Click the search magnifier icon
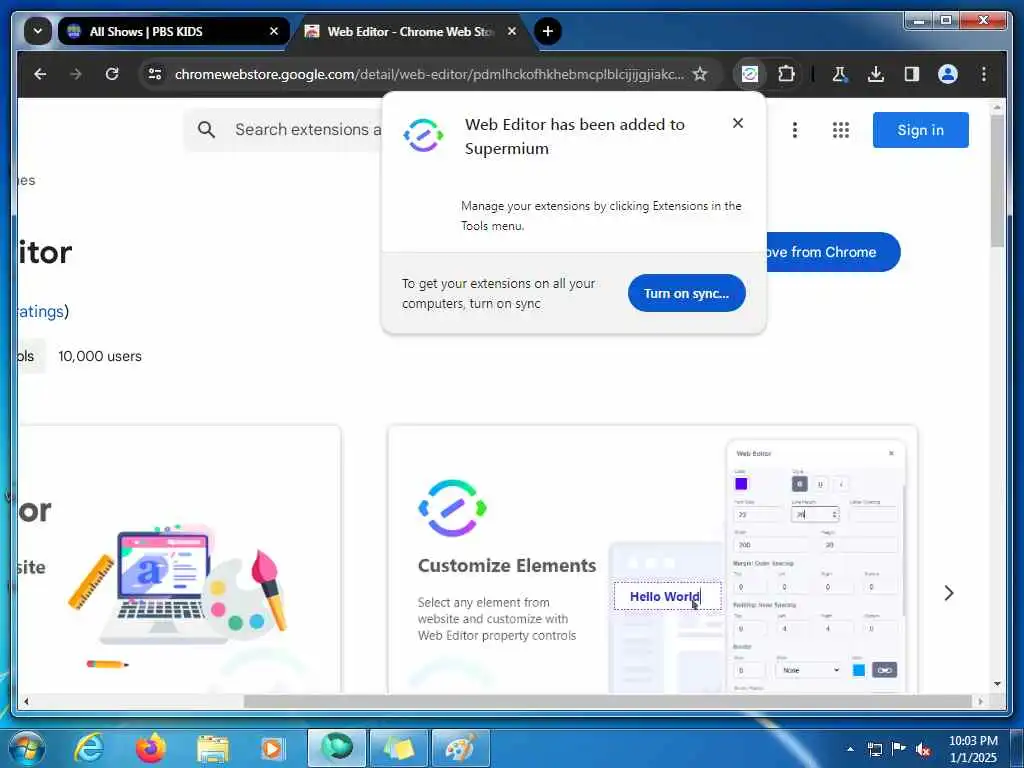 tap(206, 129)
